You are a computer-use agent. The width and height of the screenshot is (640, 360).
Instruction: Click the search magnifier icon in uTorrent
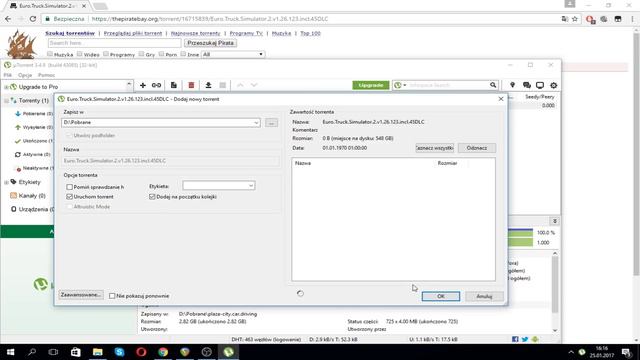tap(493, 85)
